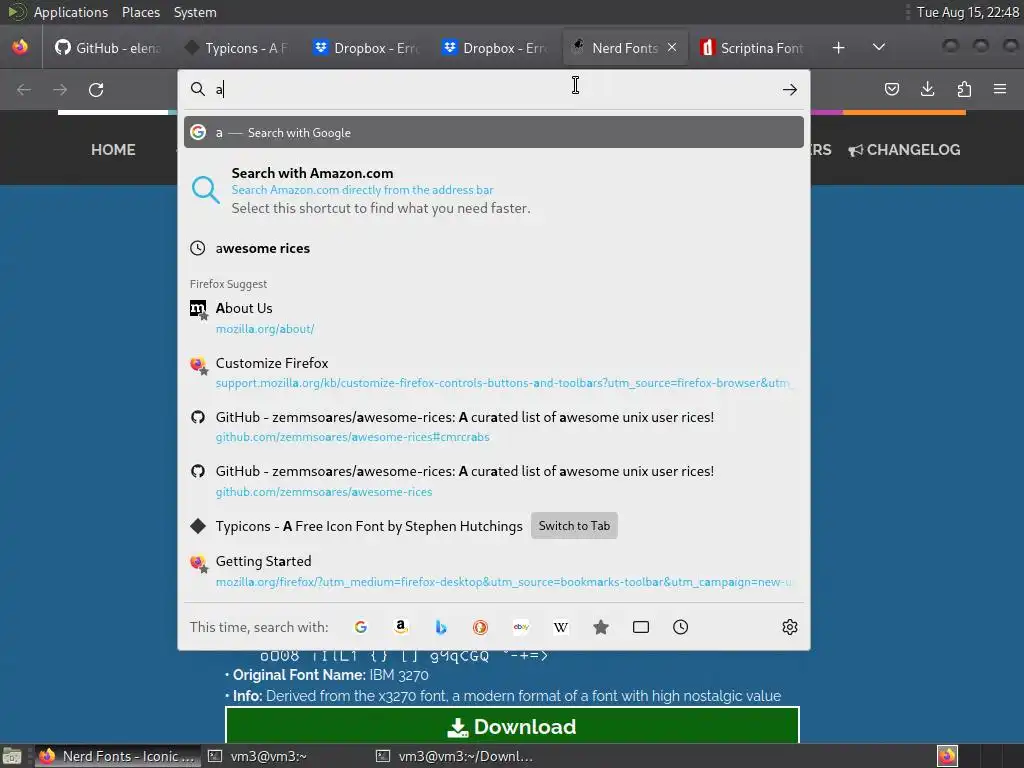This screenshot has height=768, width=1024.
Task: Search this time with Google icon
Action: (x=360, y=627)
